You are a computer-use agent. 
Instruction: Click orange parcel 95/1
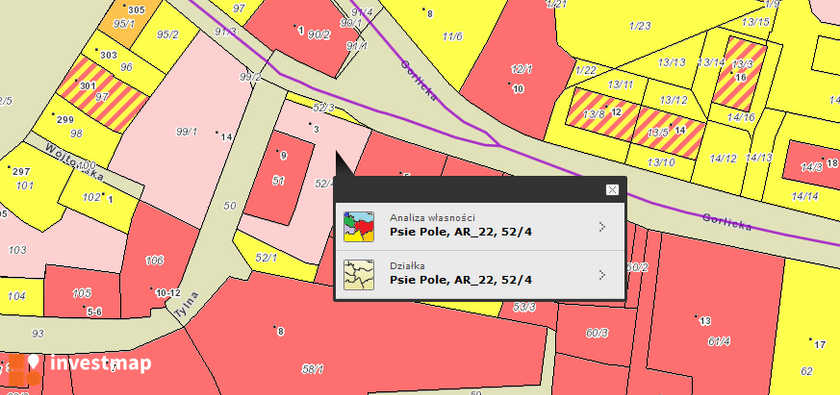tap(128, 20)
